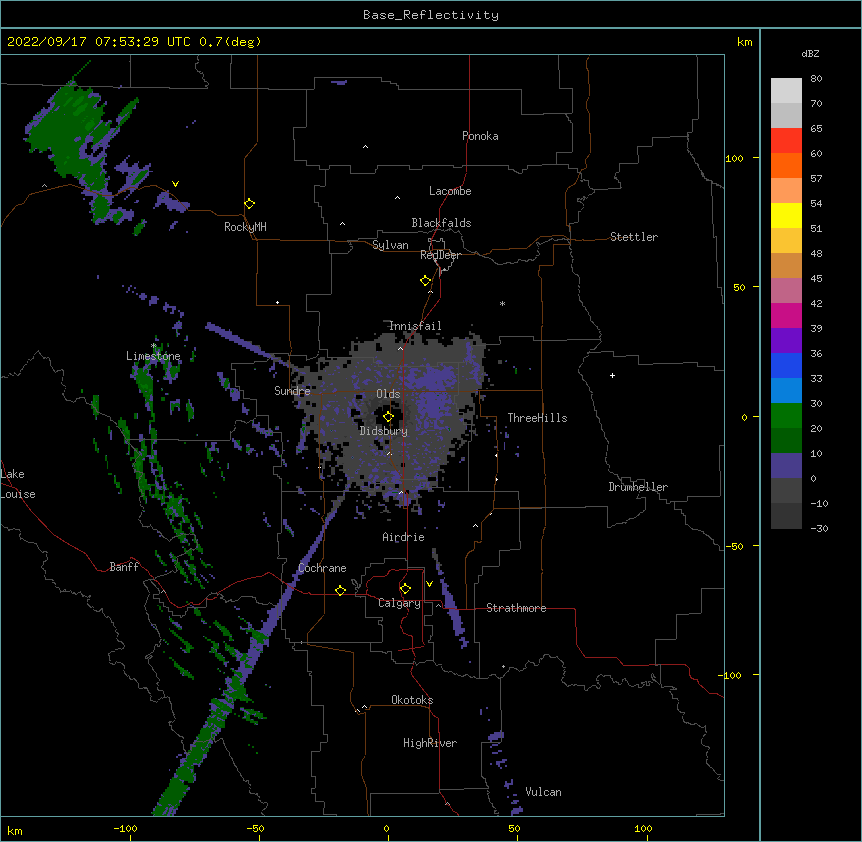Click the white caret marker west of Ponoka
This screenshot has height=842, width=862.
[x=366, y=147]
